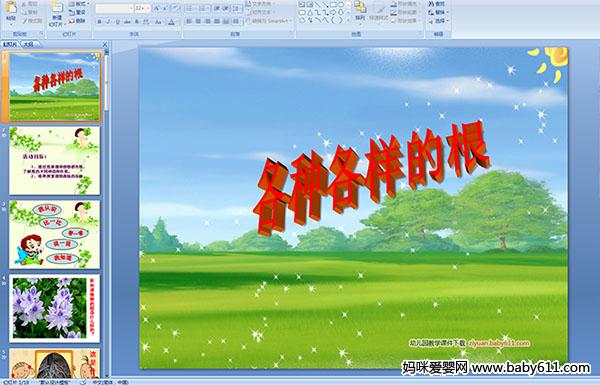The image size is (600, 385).
Task: Select the oval shape in shapes gallery
Action: pos(341,5)
